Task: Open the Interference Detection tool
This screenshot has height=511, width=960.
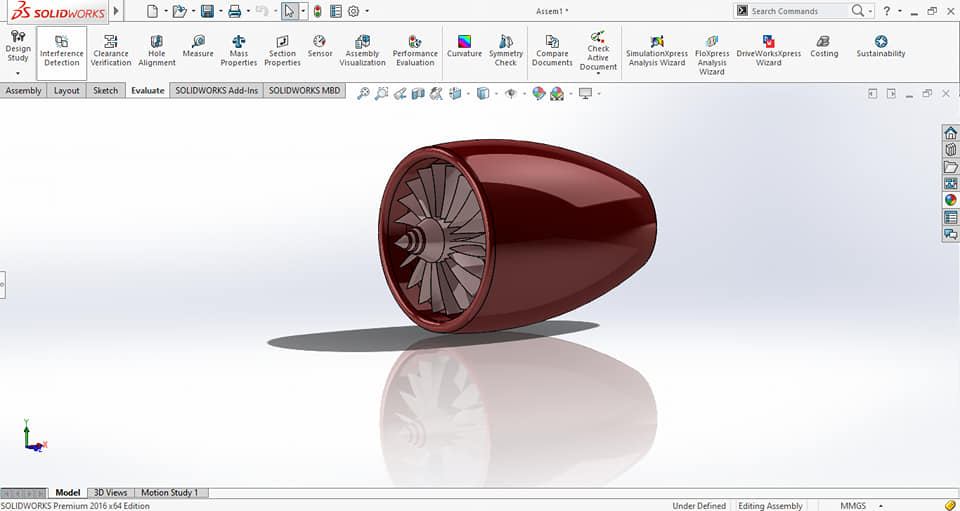Action: click(x=61, y=52)
